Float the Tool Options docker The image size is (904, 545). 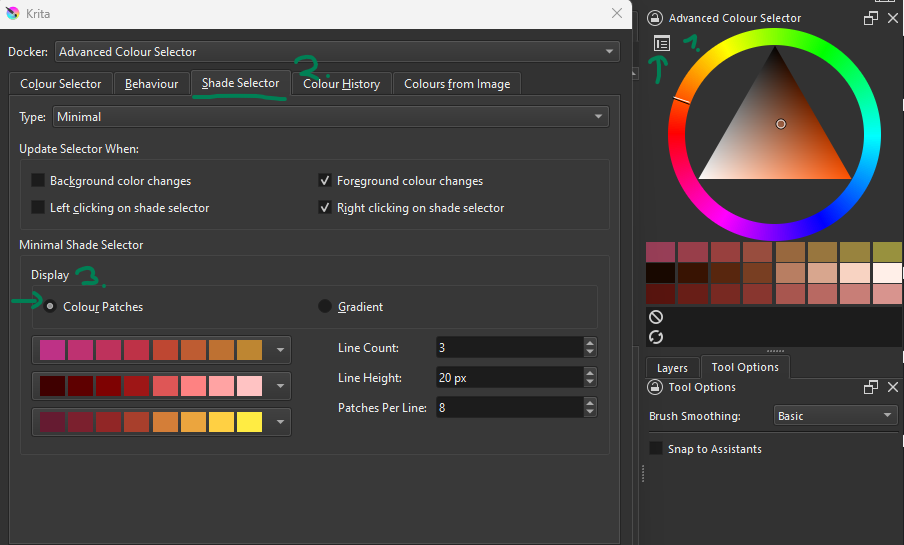tap(871, 387)
